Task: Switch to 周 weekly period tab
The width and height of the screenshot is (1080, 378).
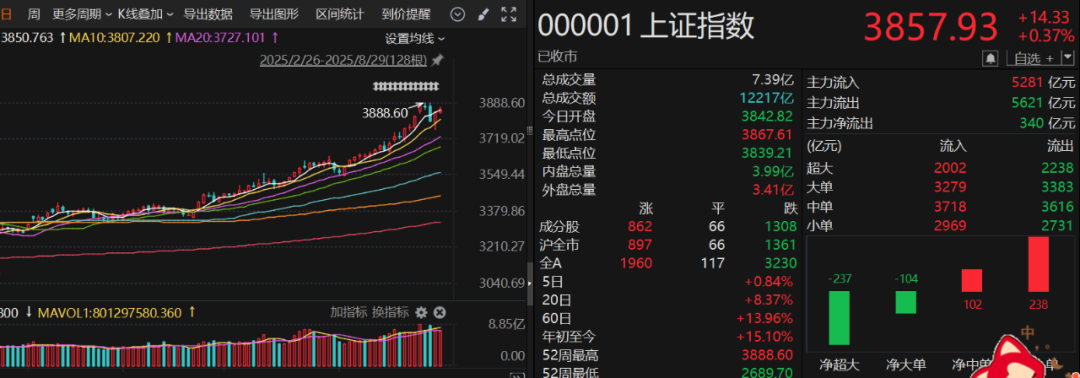Action: [x=34, y=14]
